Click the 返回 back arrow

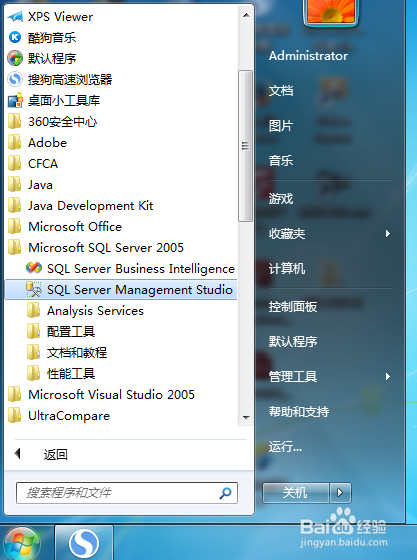pos(17,454)
